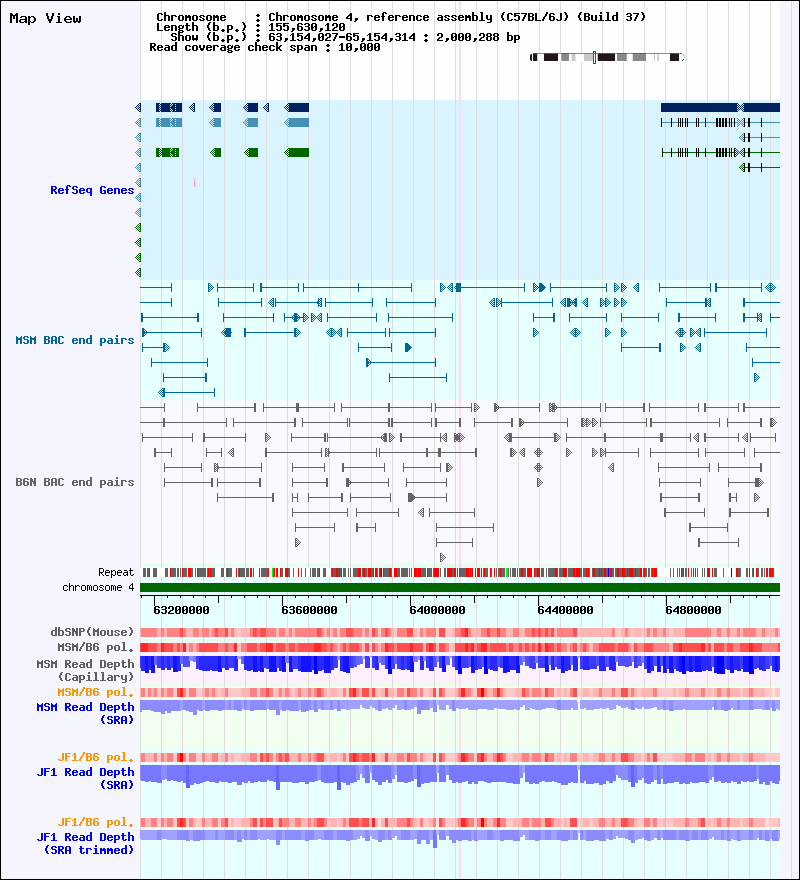
Task: Click the 64000000 position on the axis
Action: click(437, 610)
